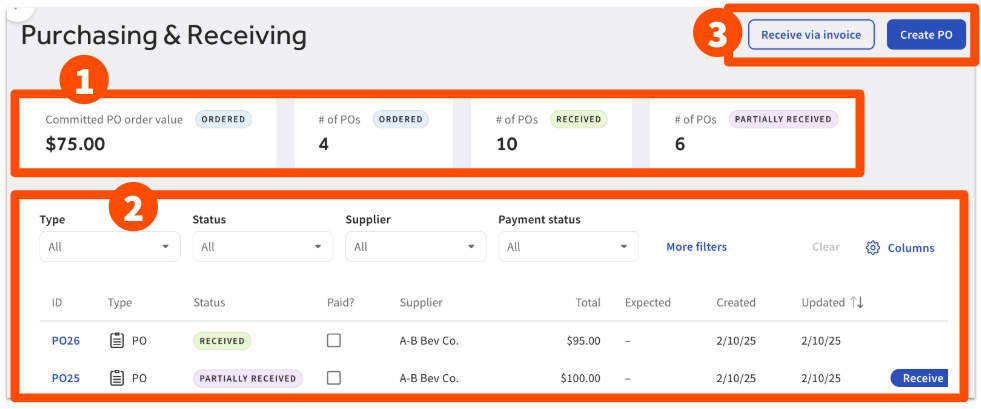Image resolution: width=981 pixels, height=409 pixels.
Task: Click the orange number 3 annotation badge
Action: click(x=717, y=35)
